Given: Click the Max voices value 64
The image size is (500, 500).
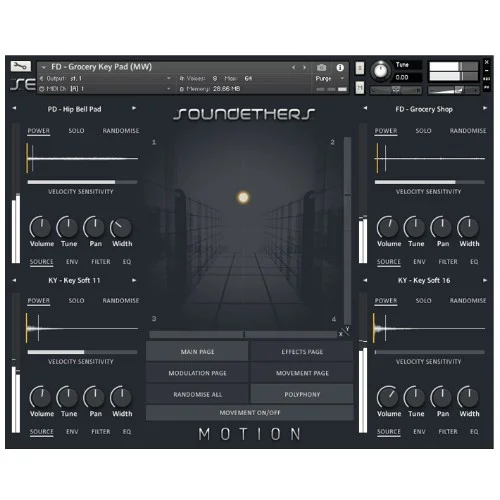Looking at the screenshot, I should (x=248, y=78).
